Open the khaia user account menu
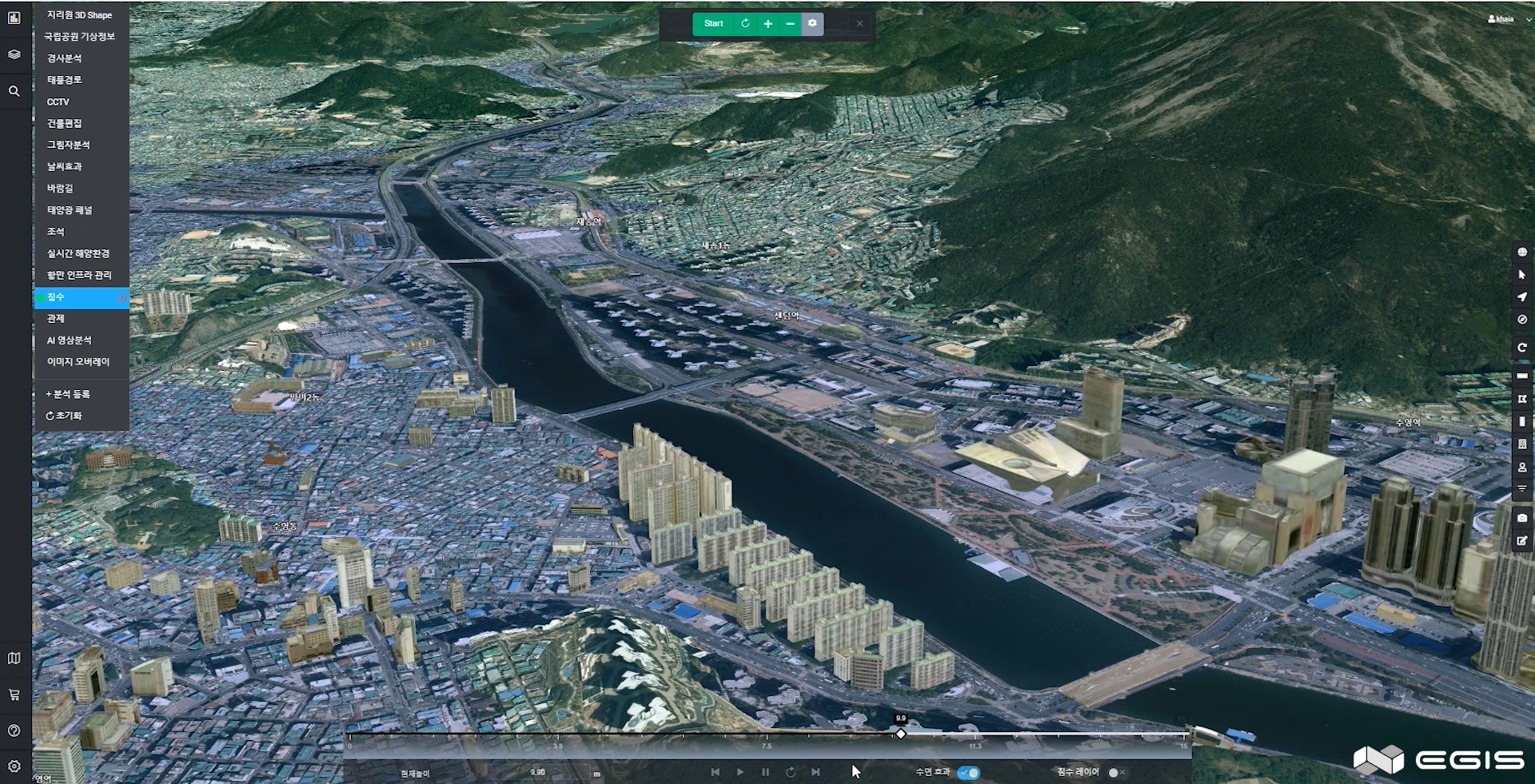Viewport: 1535px width, 784px height. pyautogui.click(x=1501, y=18)
